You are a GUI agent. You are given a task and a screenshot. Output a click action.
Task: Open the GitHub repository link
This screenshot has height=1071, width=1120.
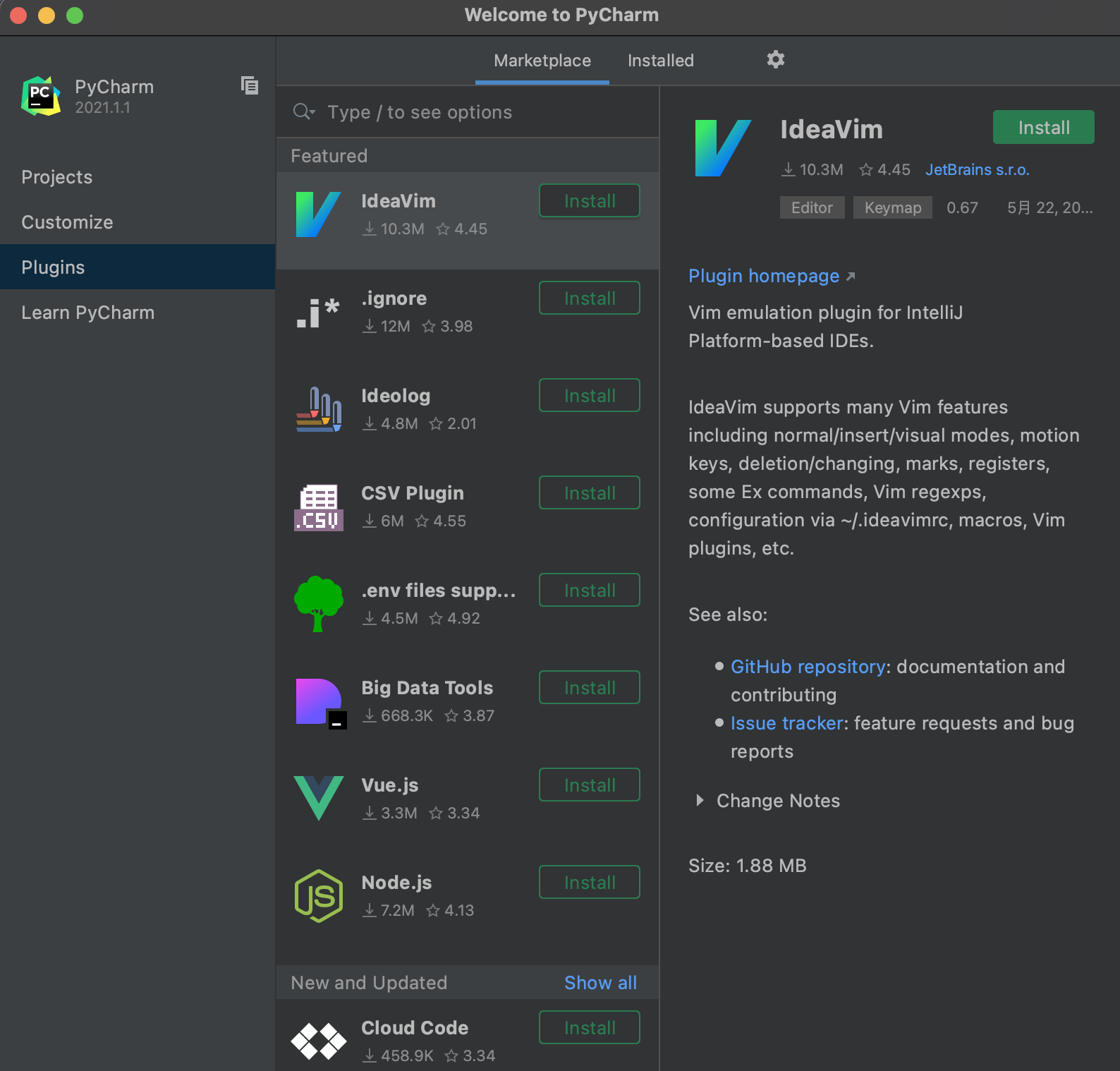click(808, 667)
